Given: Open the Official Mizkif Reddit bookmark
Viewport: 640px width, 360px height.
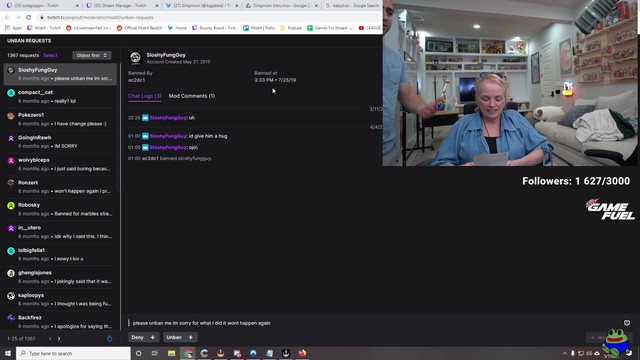Looking at the screenshot, I should coord(139,28).
